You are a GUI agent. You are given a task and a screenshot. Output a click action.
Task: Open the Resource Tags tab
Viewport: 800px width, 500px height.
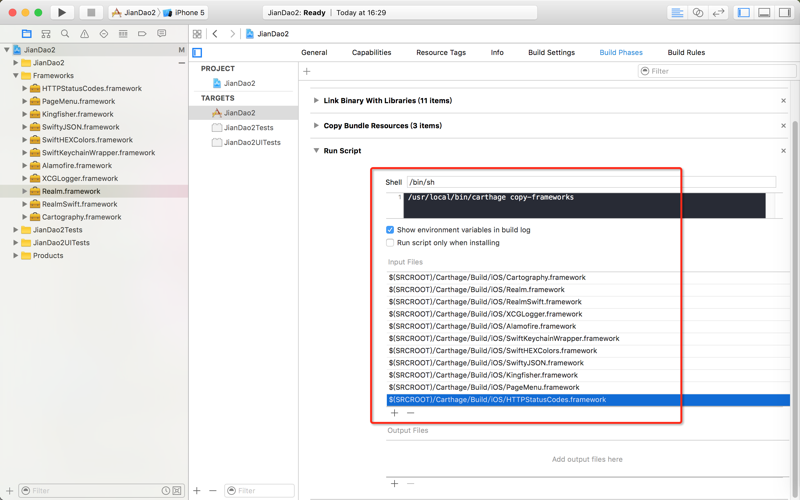tap(441, 53)
